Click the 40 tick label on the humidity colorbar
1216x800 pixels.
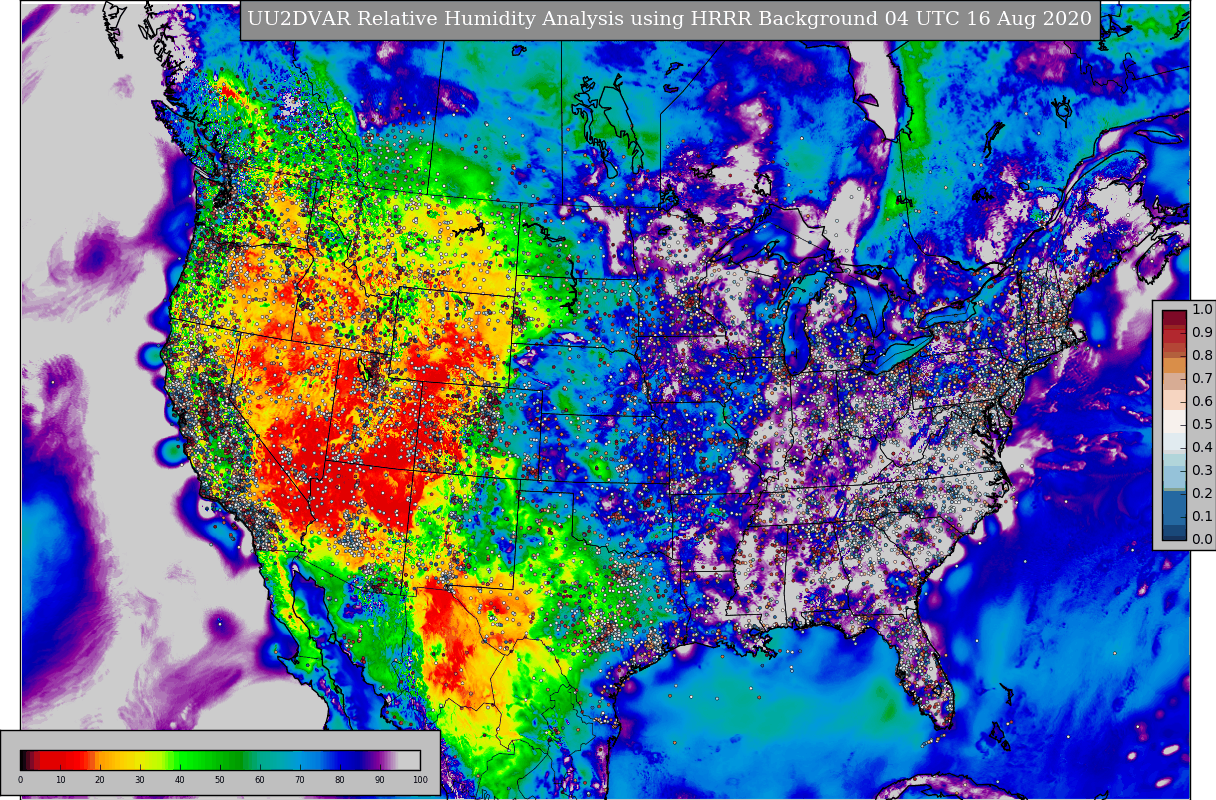(180, 780)
